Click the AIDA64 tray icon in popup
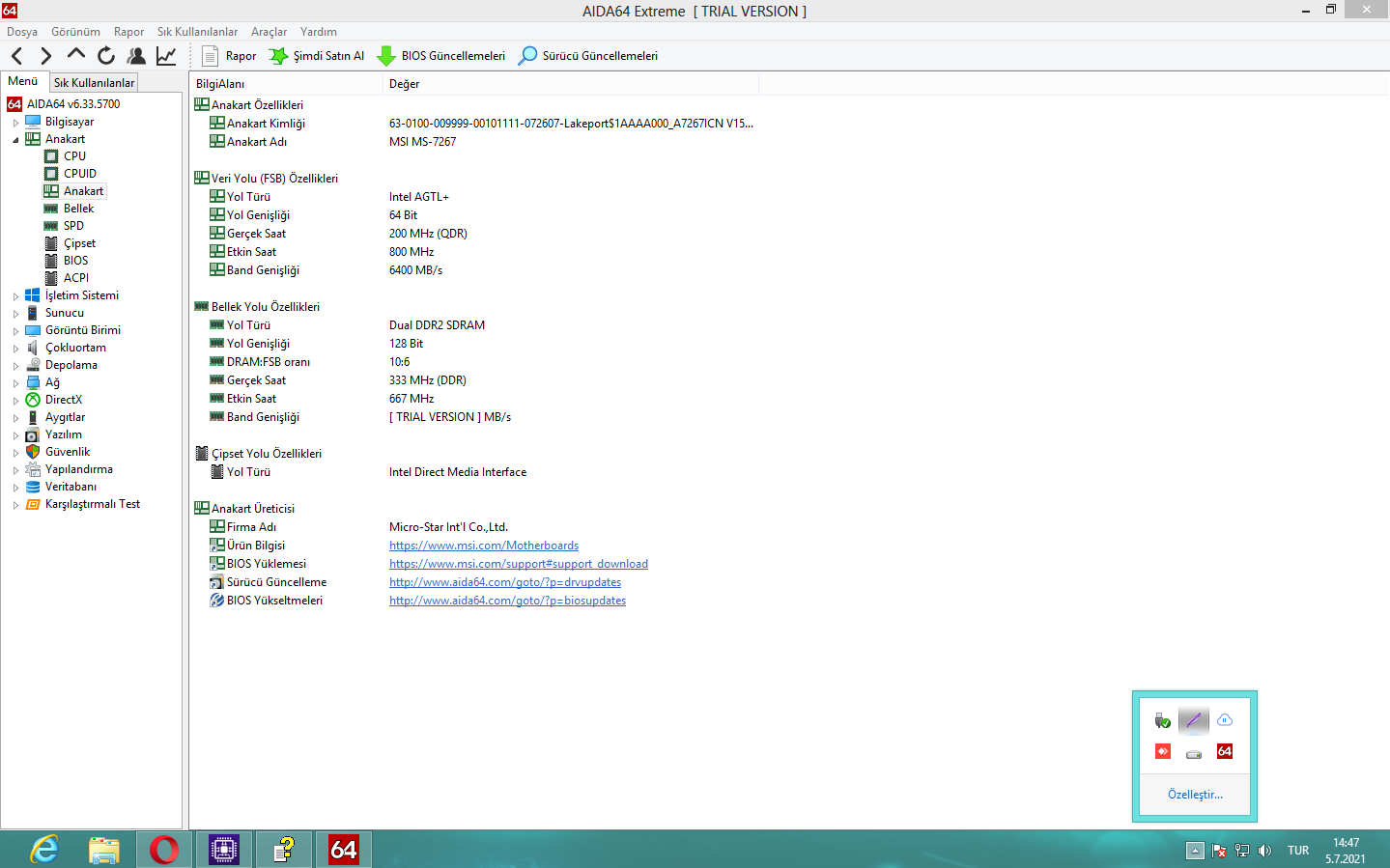 tap(1225, 751)
